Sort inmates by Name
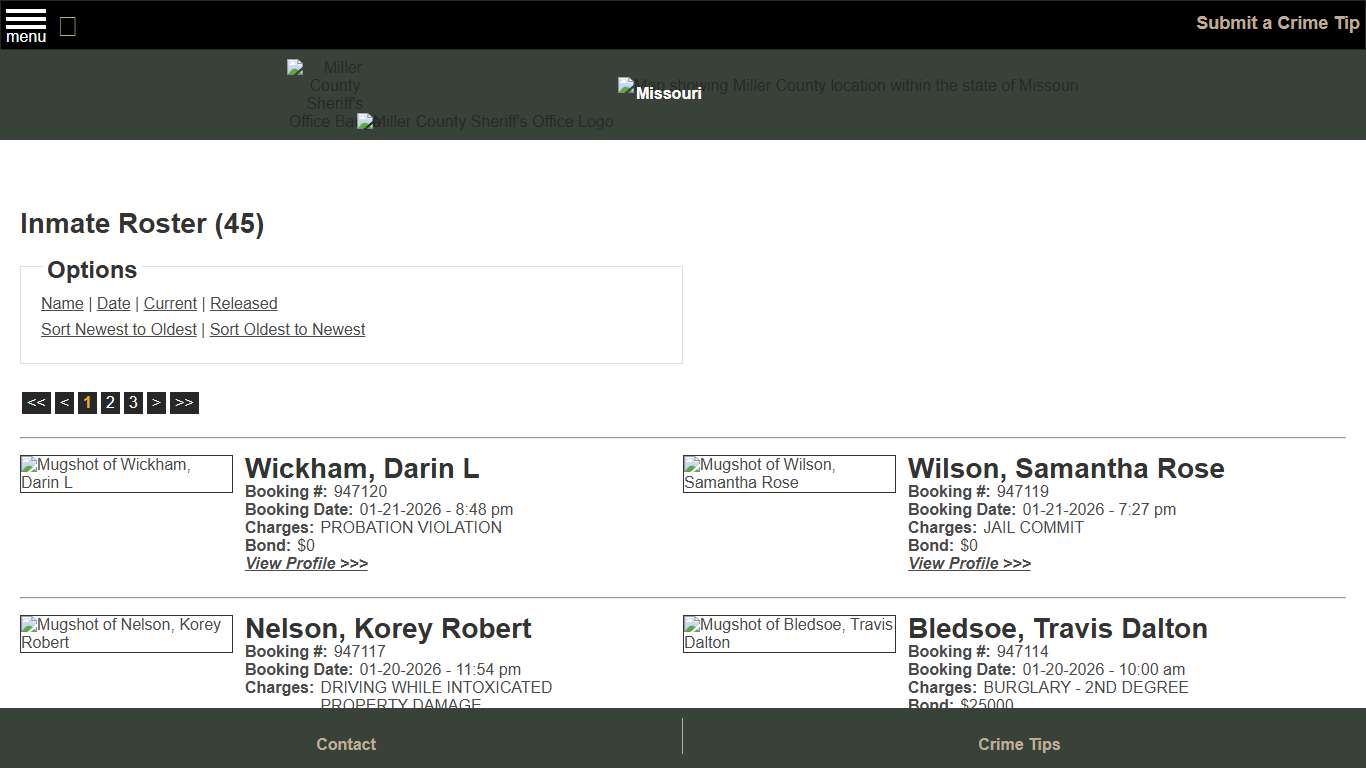 (62, 303)
